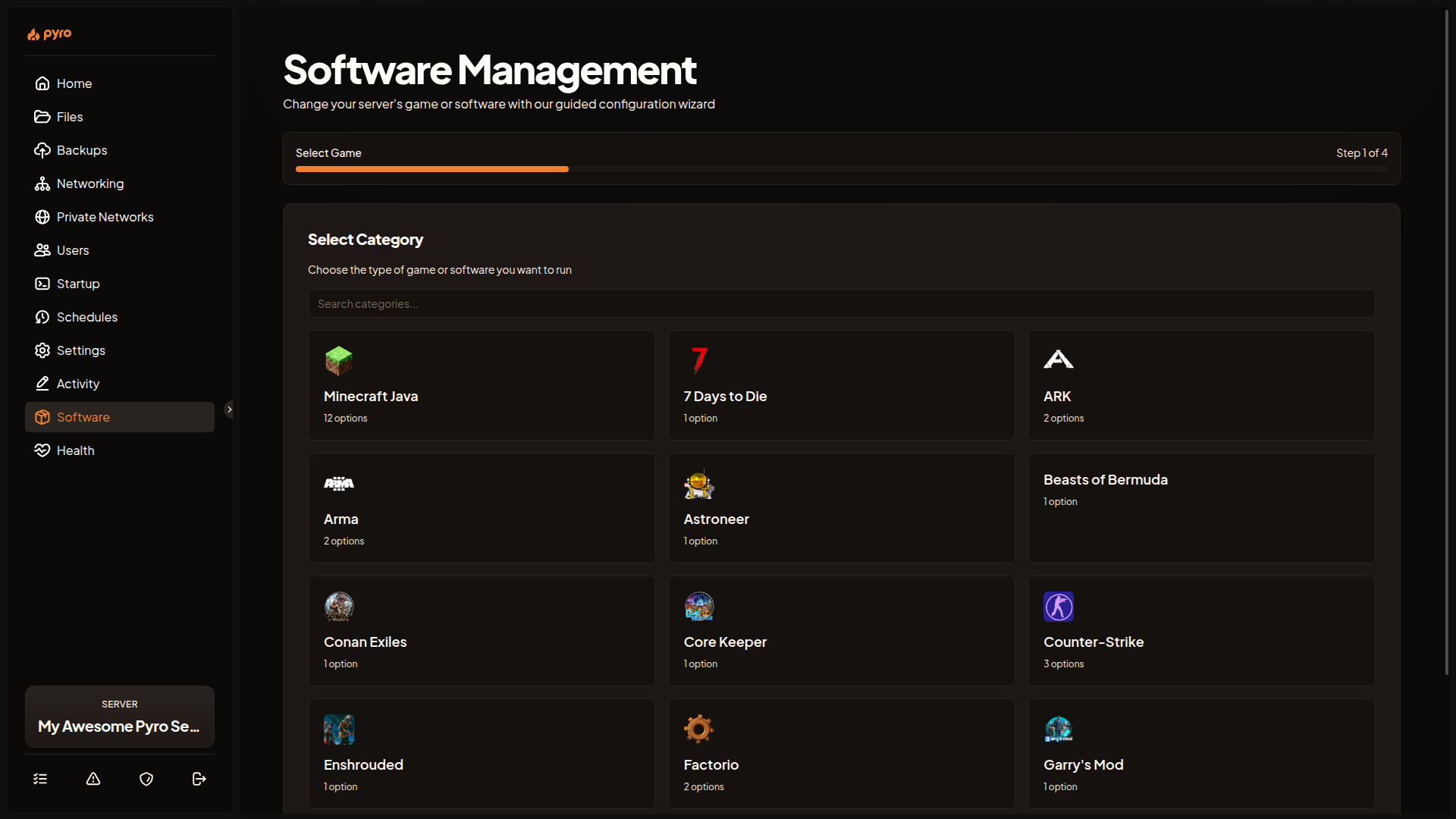
Task: Focus the Search categories field
Action: pyautogui.click(x=841, y=303)
